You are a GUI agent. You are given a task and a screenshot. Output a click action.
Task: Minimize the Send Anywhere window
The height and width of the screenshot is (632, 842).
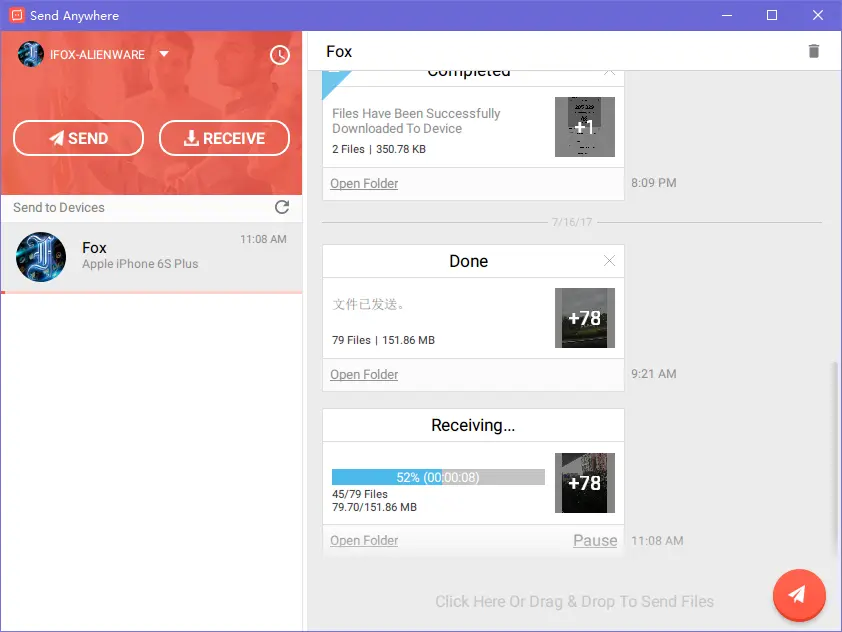point(727,15)
